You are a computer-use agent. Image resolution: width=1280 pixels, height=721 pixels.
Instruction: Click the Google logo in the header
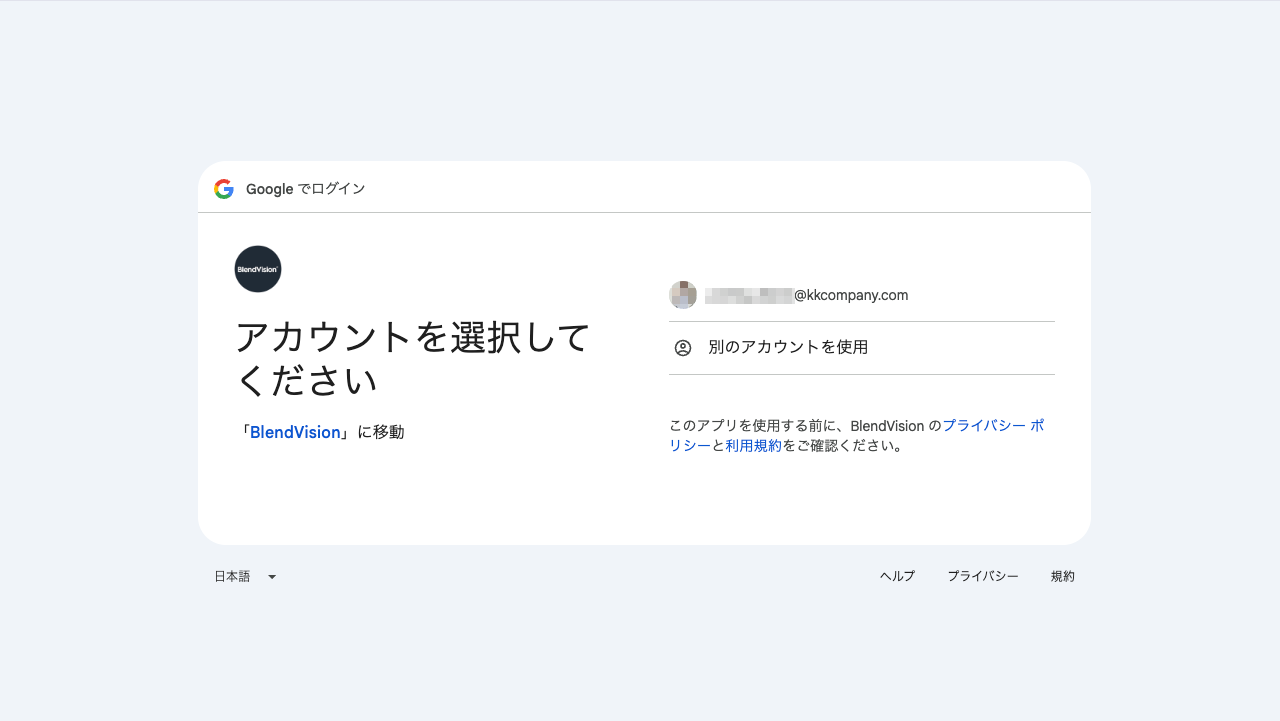coord(224,189)
